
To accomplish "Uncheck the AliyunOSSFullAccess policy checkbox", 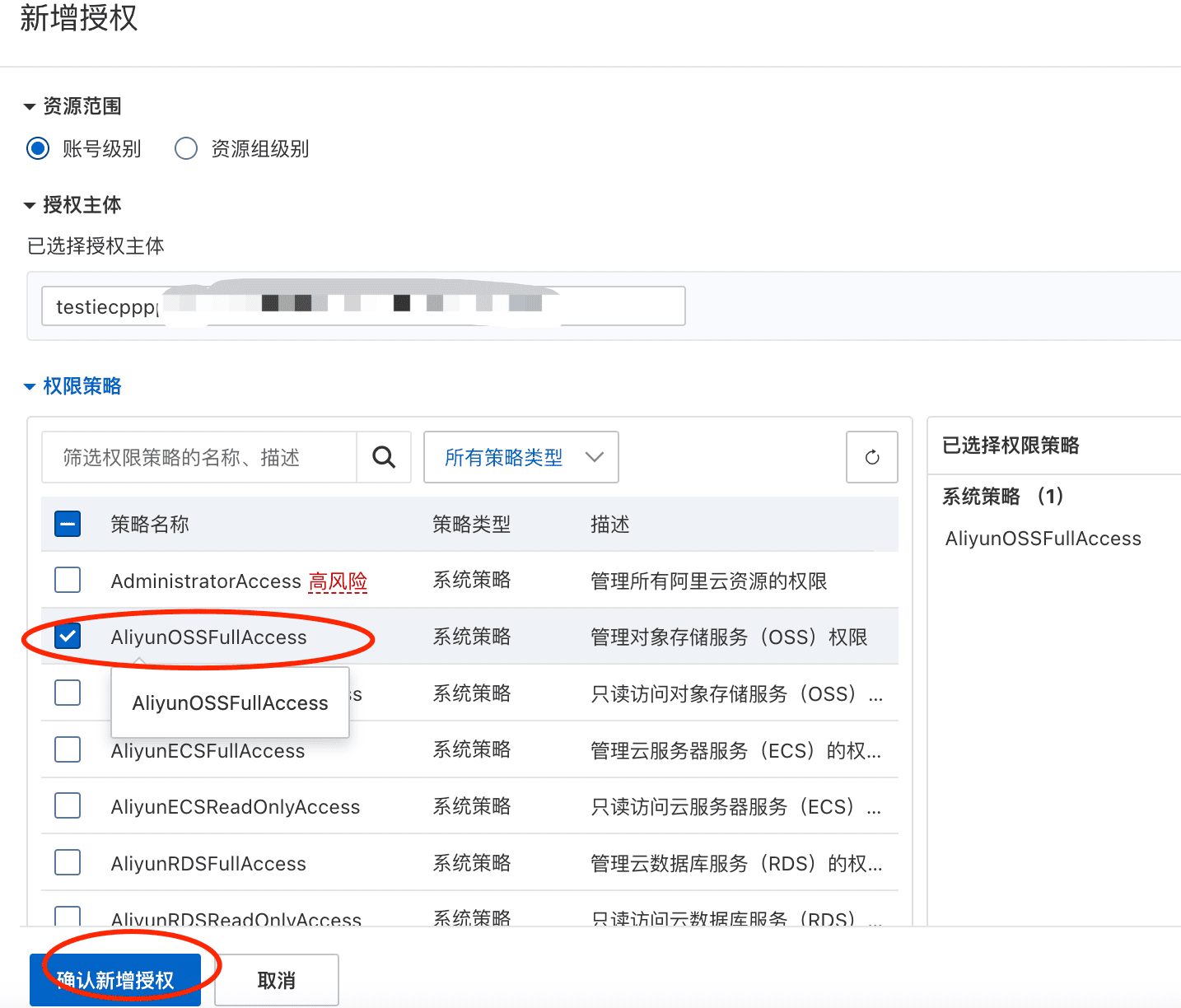I will pos(68,636).
